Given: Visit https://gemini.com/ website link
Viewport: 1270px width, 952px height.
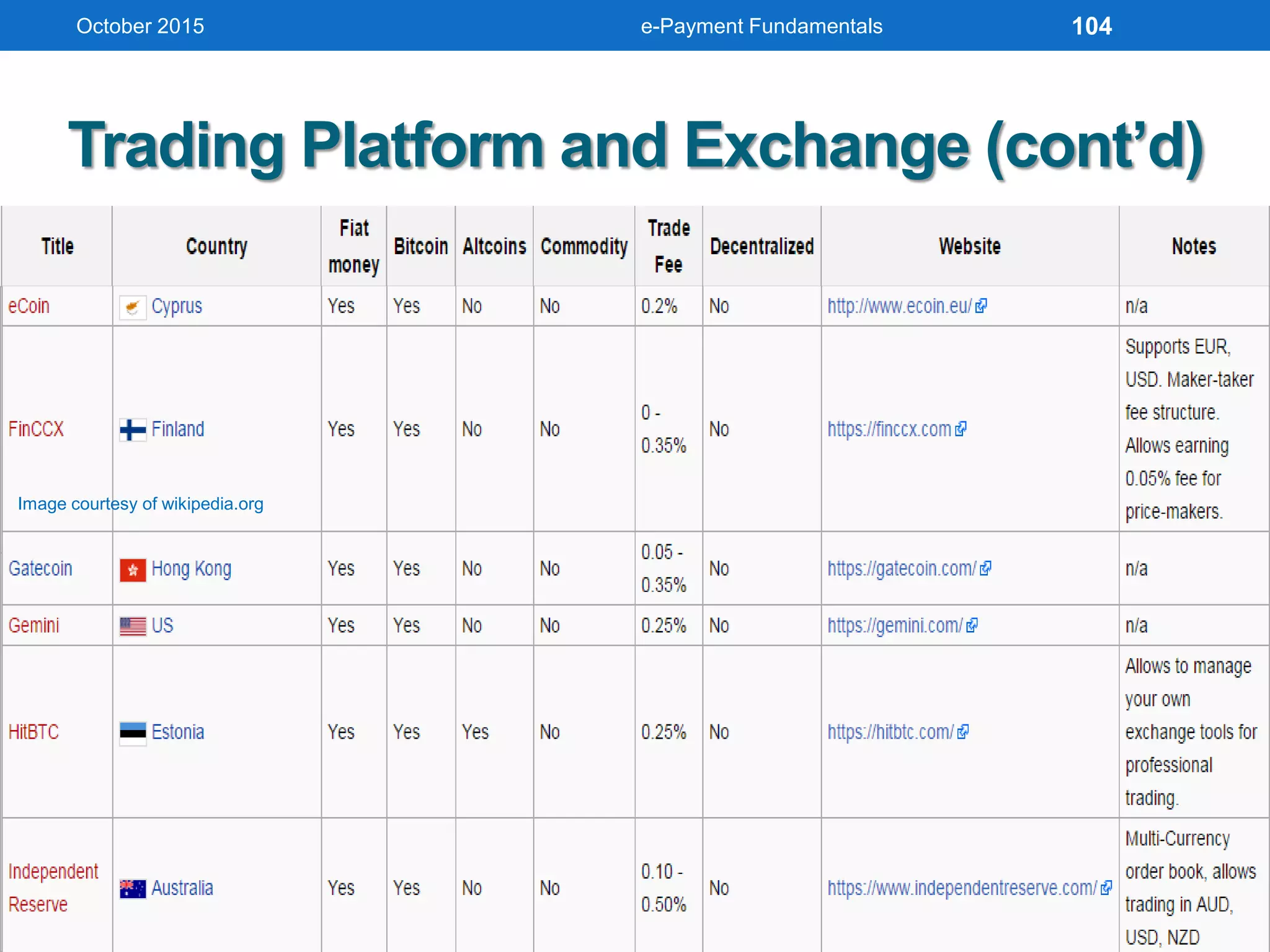Looking at the screenshot, I should [x=895, y=625].
